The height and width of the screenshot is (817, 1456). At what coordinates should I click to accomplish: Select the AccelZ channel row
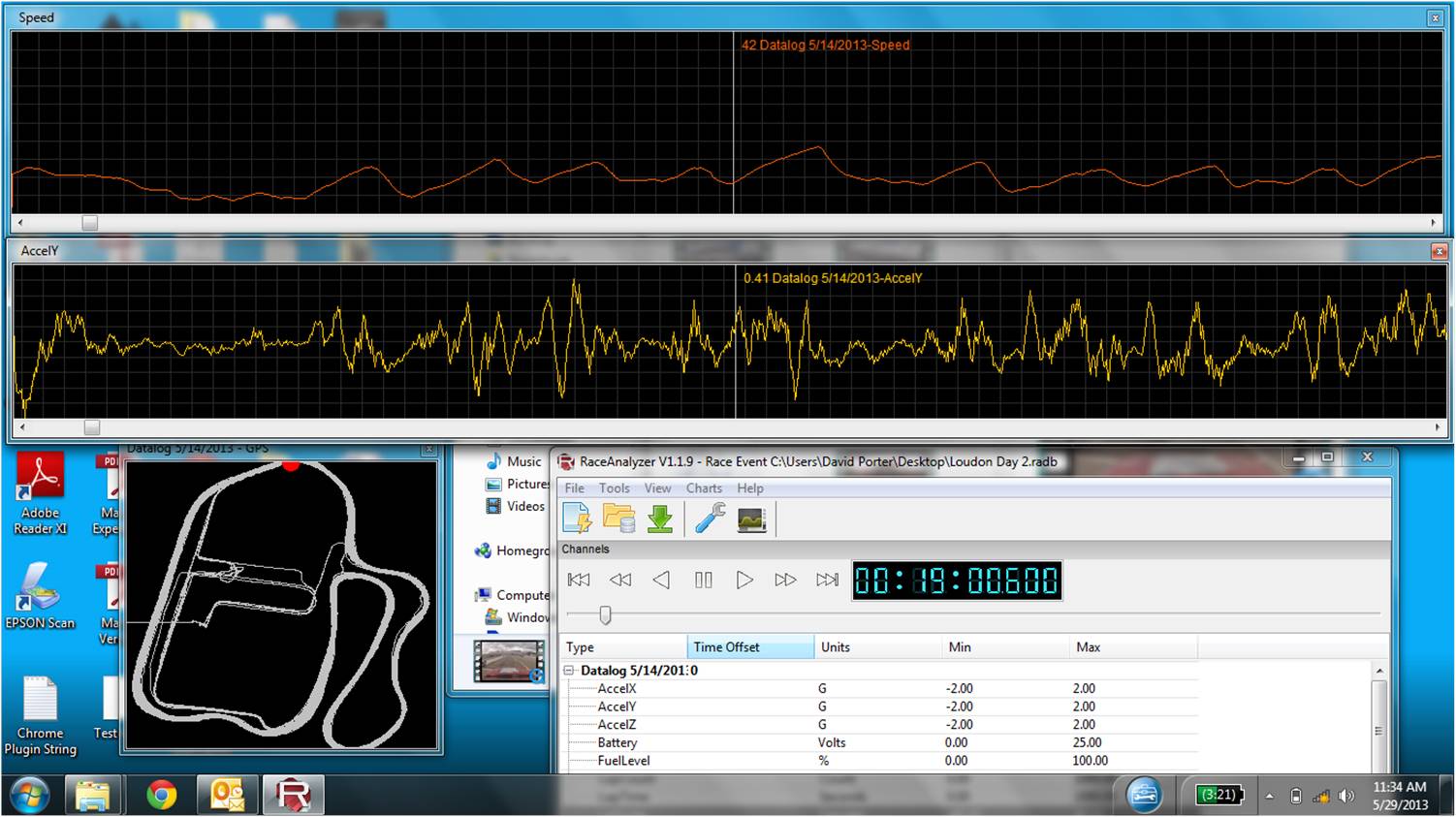880,725
